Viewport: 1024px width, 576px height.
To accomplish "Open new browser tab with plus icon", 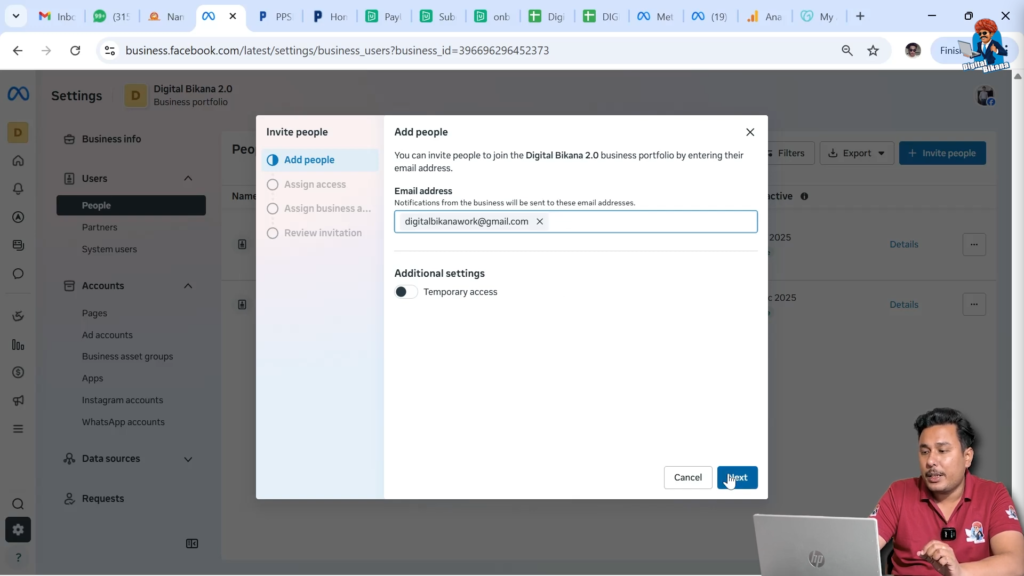I will coord(860,16).
